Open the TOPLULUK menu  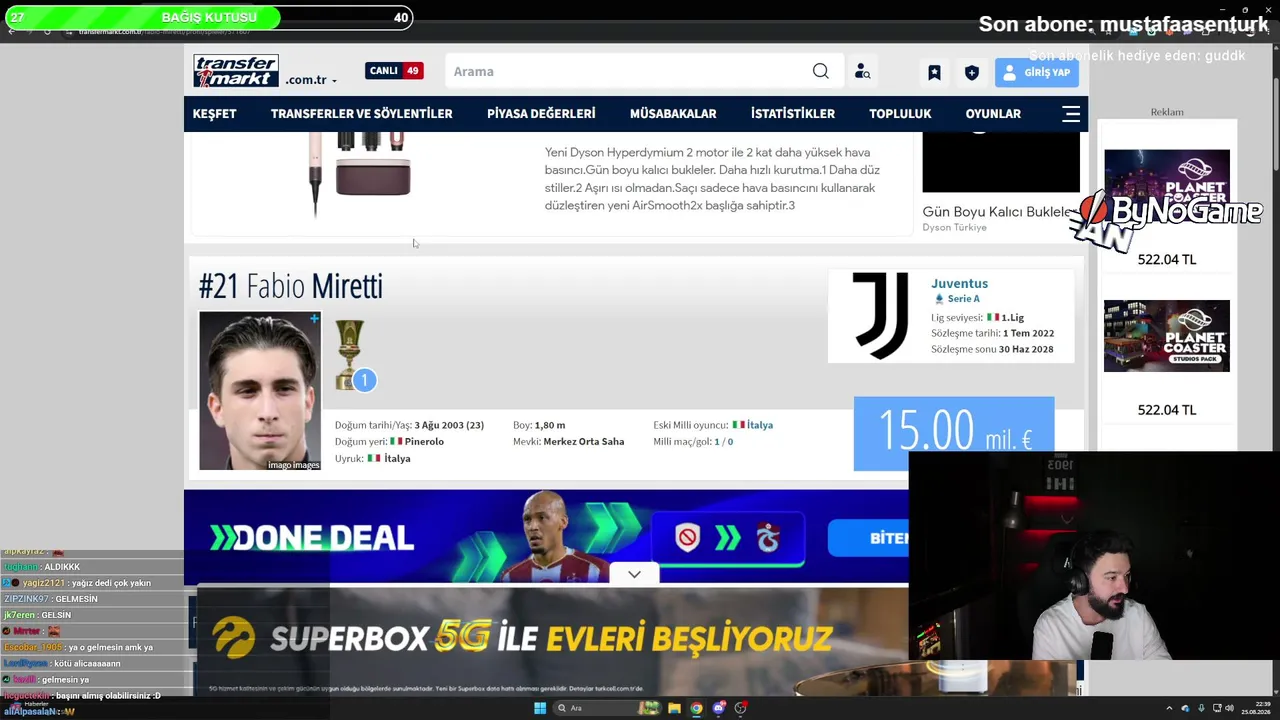click(900, 114)
